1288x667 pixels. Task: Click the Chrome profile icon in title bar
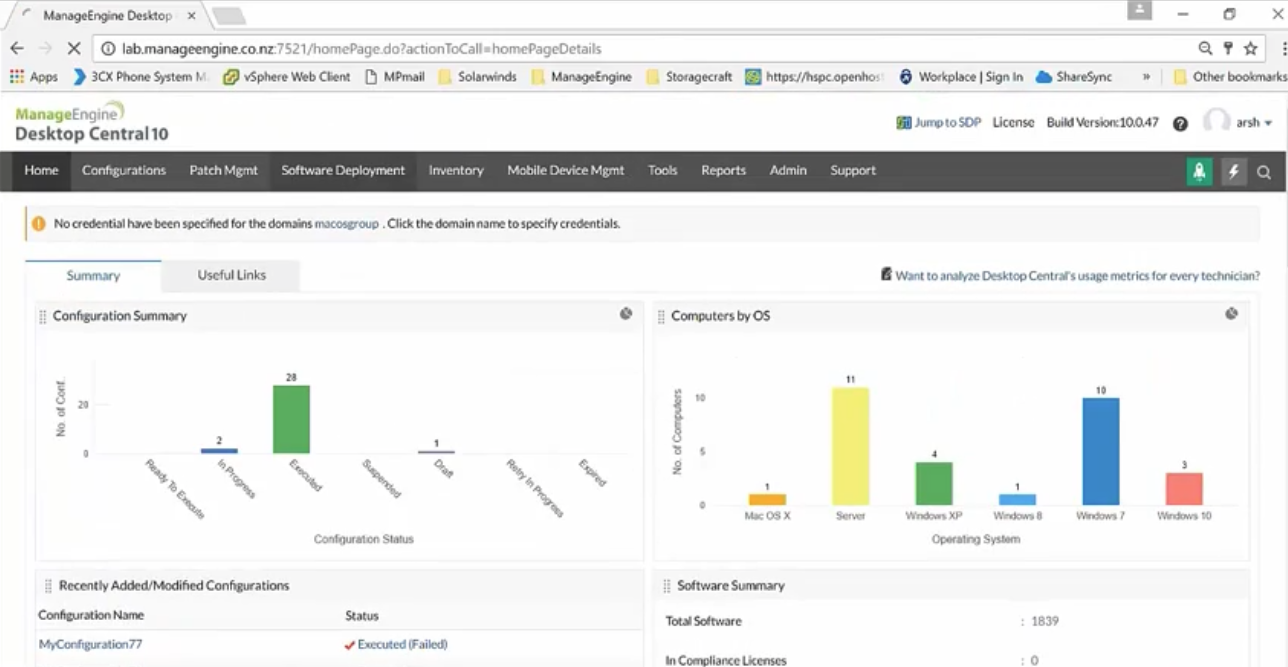[x=1139, y=11]
